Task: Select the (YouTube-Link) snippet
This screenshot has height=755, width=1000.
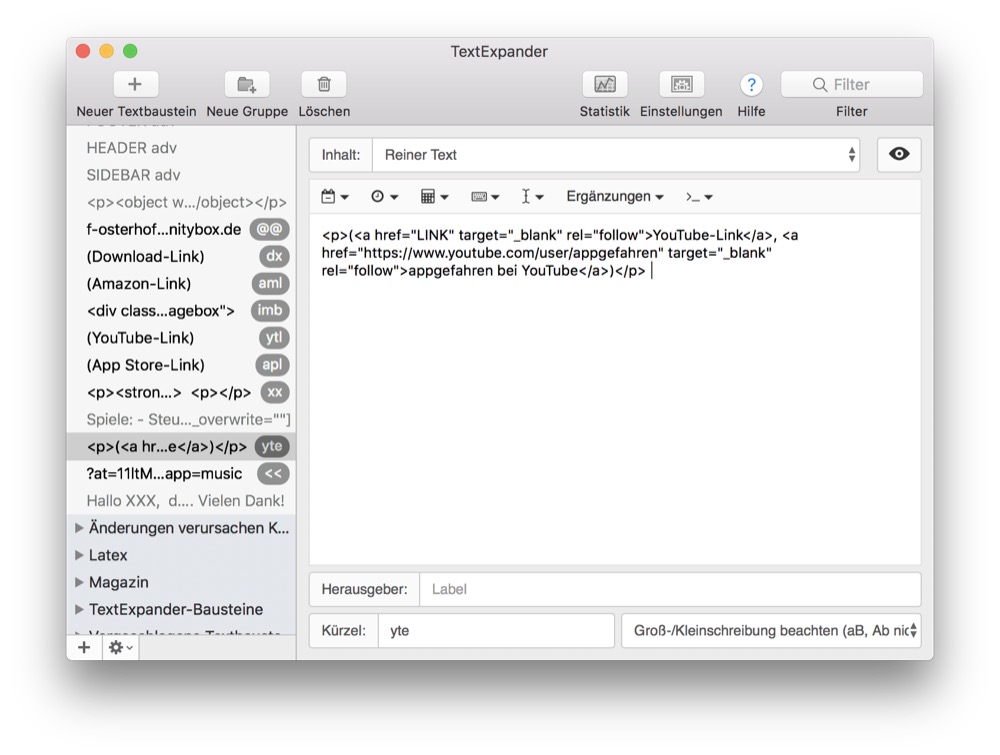Action: pyautogui.click(x=141, y=338)
